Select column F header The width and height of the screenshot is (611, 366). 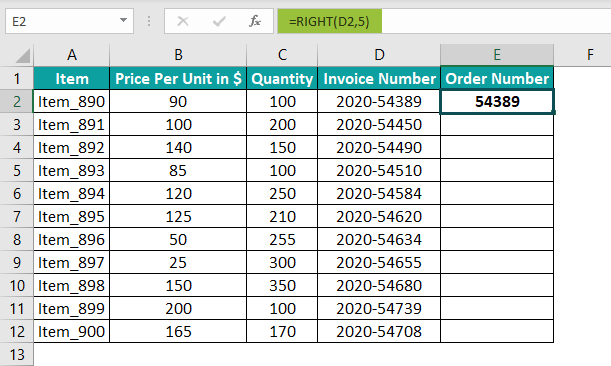(x=590, y=55)
